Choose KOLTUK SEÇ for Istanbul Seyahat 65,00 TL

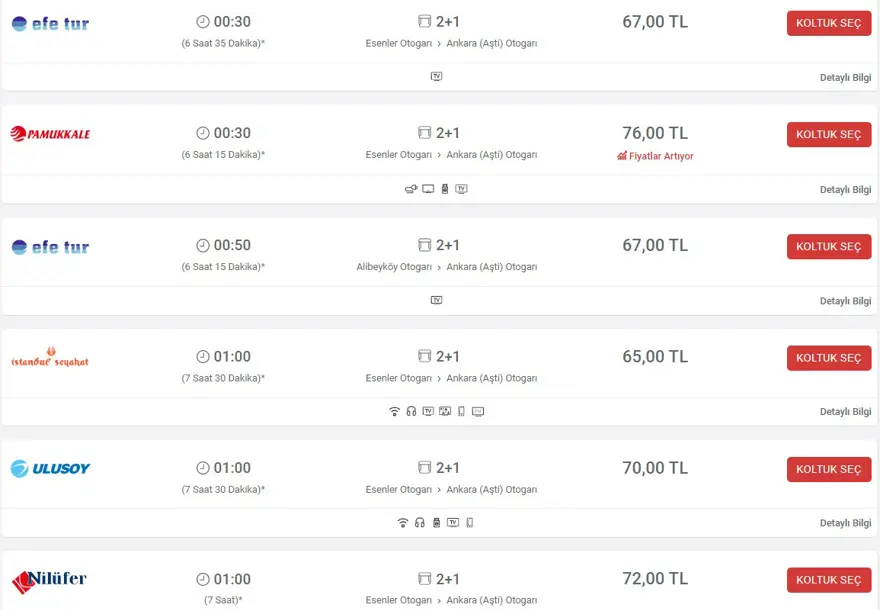pyautogui.click(x=828, y=358)
